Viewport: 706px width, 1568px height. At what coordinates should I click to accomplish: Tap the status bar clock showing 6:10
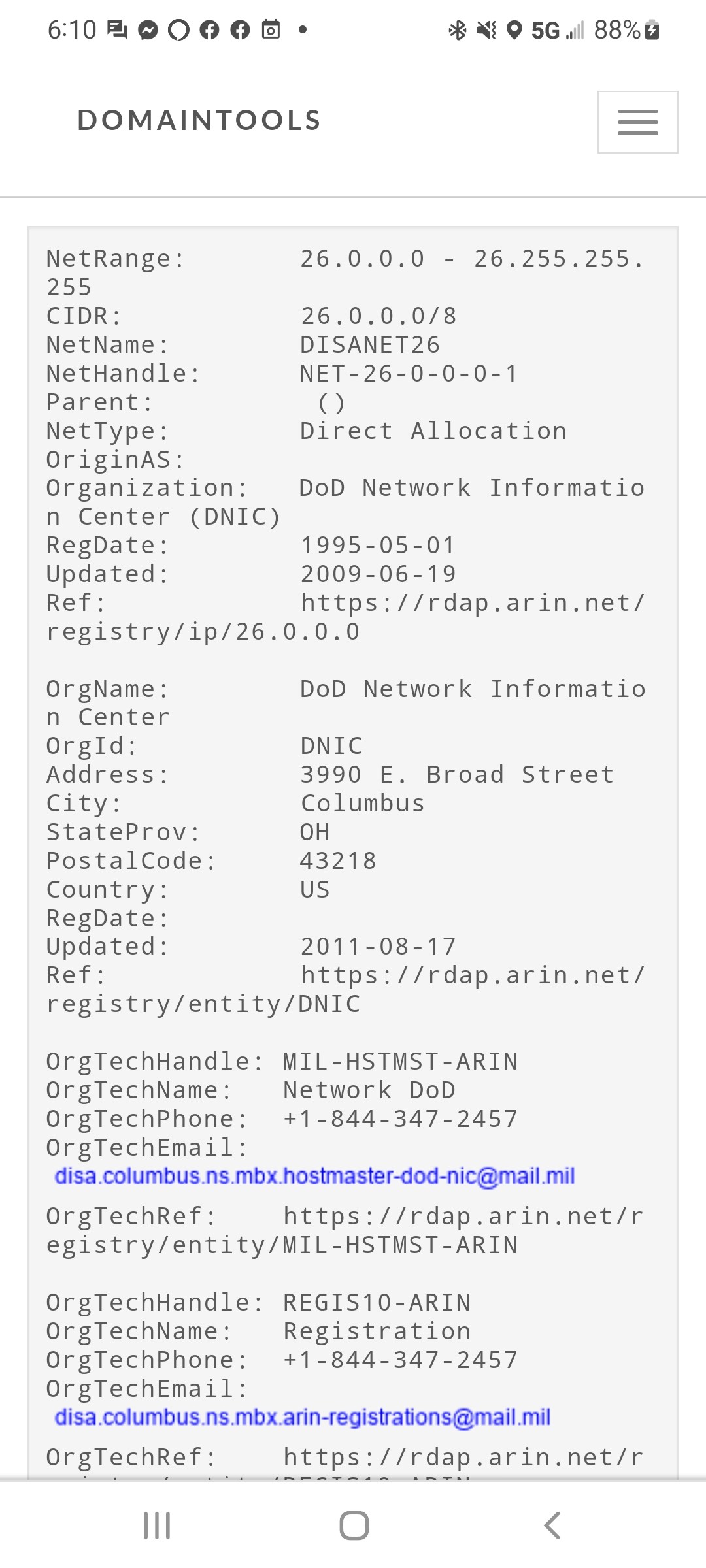72,30
